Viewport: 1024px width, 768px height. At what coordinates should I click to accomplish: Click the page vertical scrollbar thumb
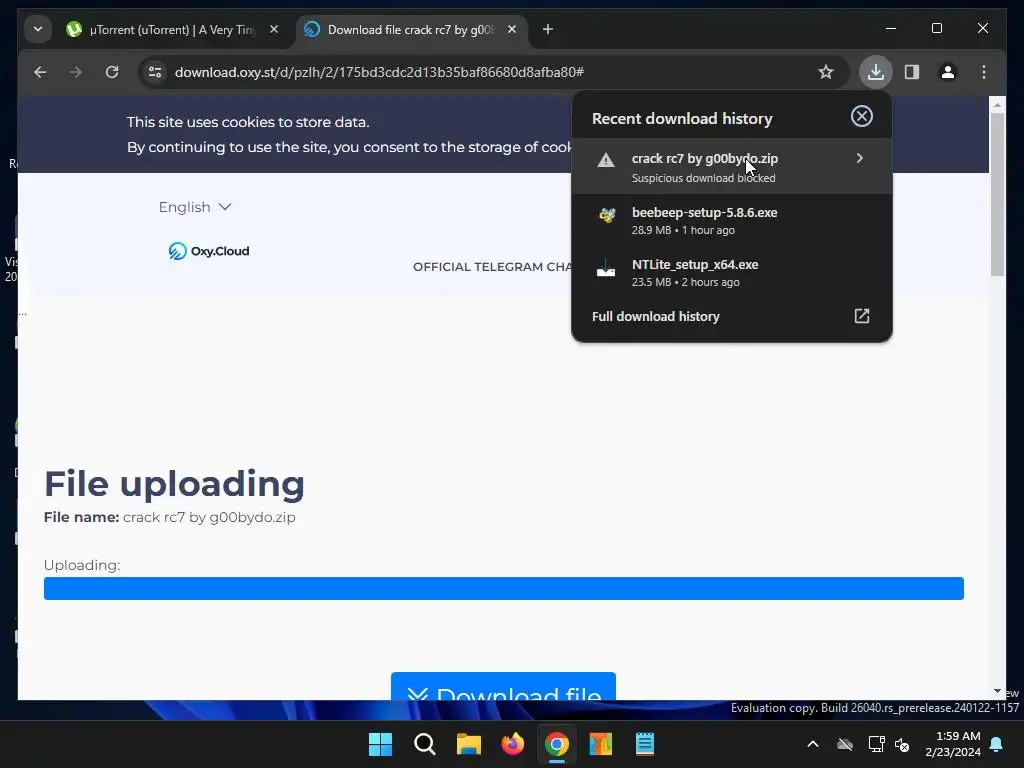coord(997,194)
